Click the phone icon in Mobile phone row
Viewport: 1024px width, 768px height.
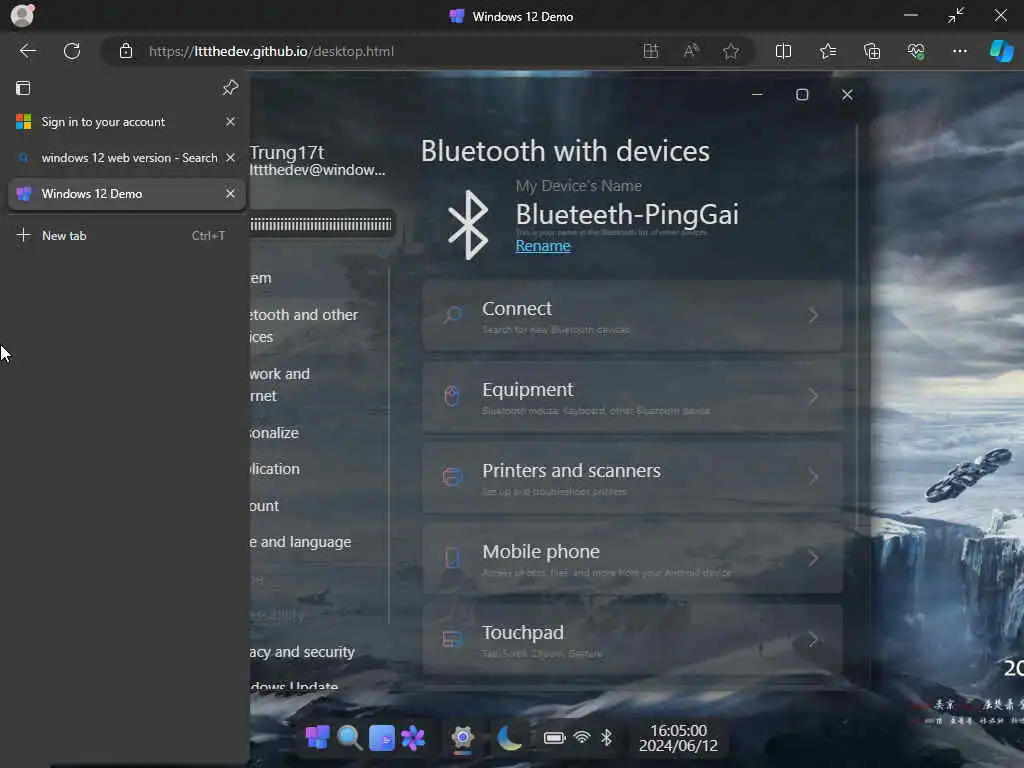452,558
